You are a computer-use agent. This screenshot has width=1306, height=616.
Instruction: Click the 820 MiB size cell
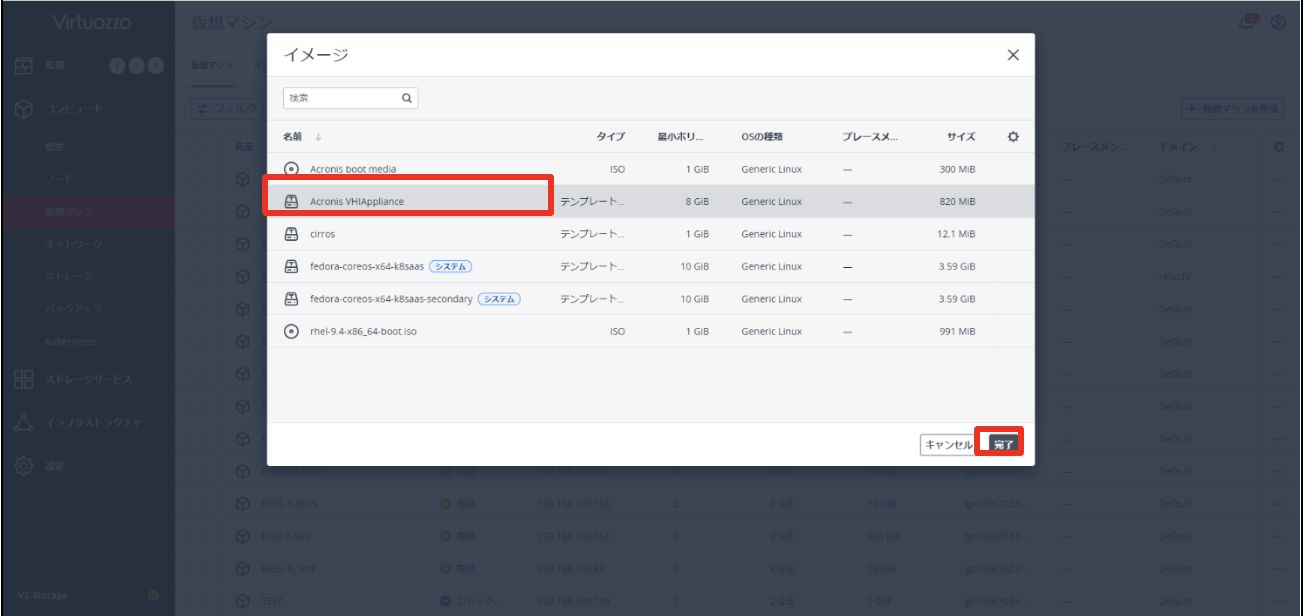(958, 202)
